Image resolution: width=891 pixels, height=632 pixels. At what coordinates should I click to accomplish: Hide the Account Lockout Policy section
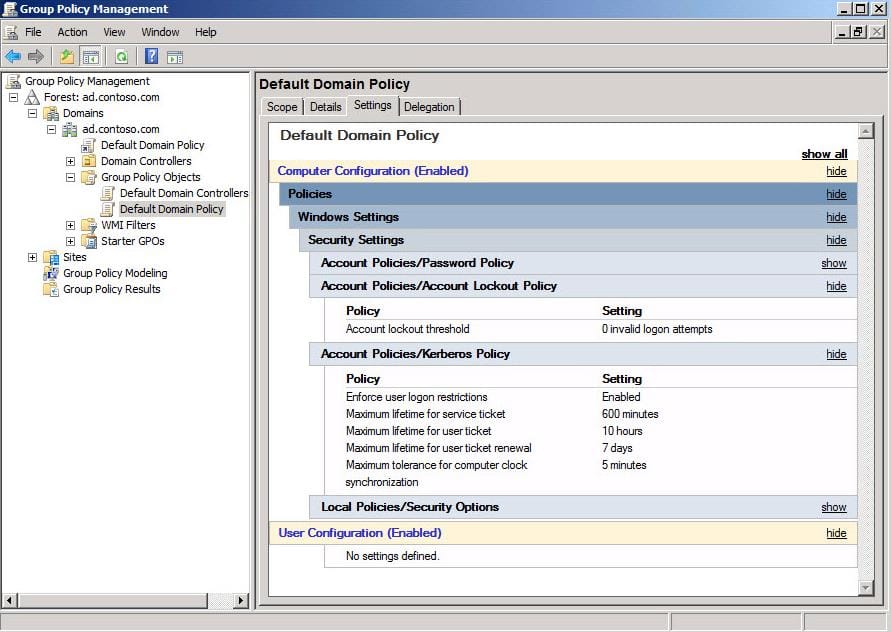pyautogui.click(x=836, y=286)
